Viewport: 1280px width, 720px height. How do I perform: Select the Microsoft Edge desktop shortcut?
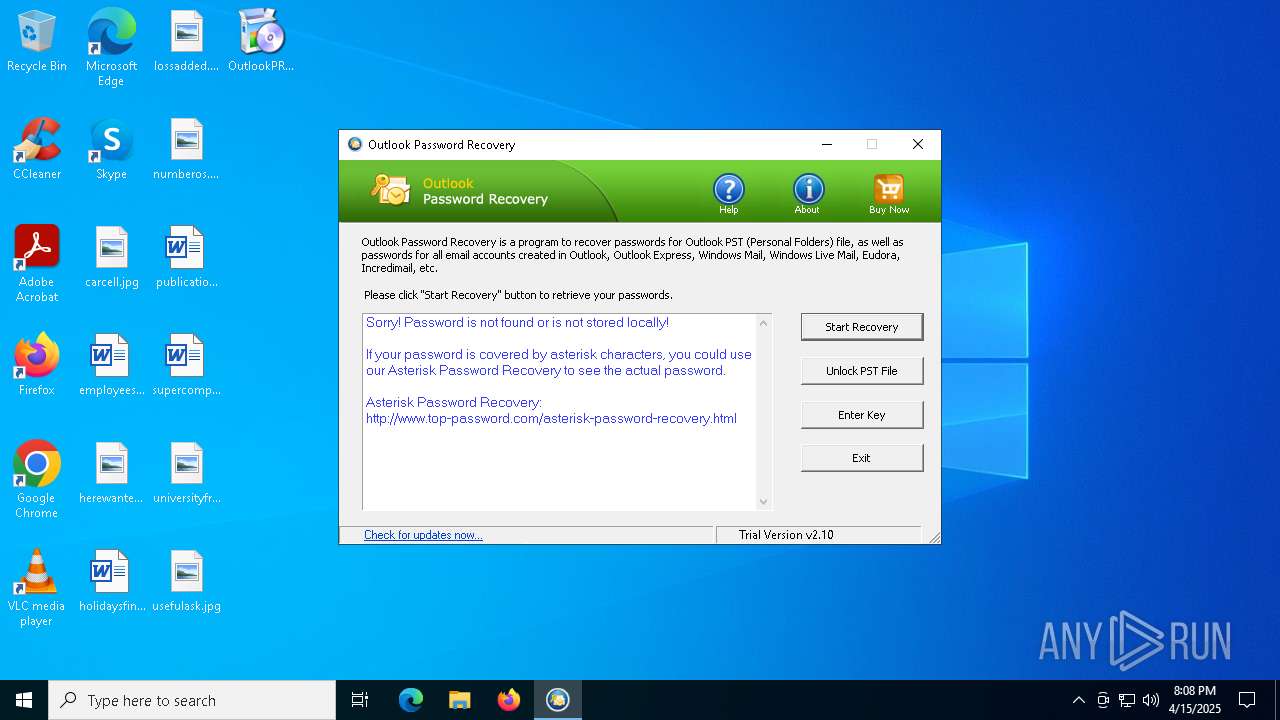(x=111, y=48)
